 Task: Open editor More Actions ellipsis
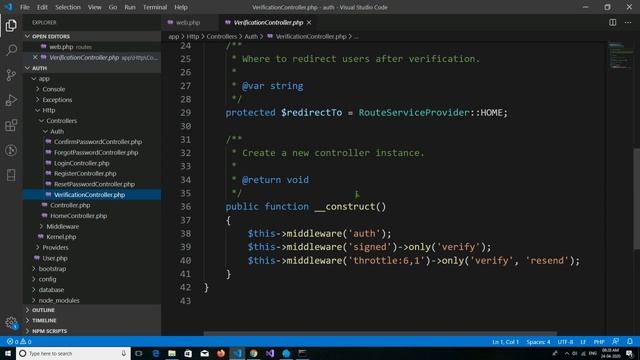coord(628,22)
